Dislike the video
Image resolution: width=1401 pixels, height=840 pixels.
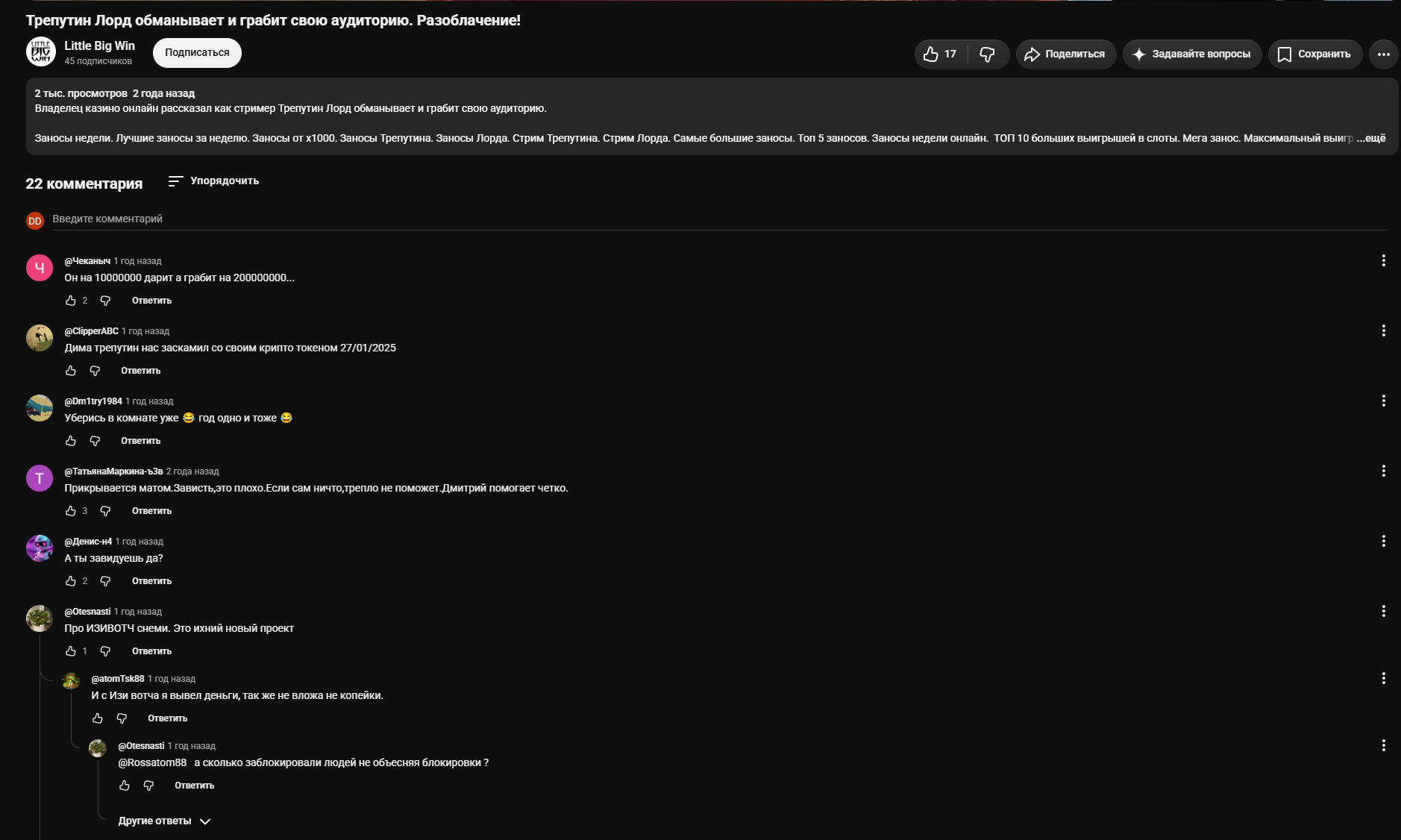(x=987, y=54)
